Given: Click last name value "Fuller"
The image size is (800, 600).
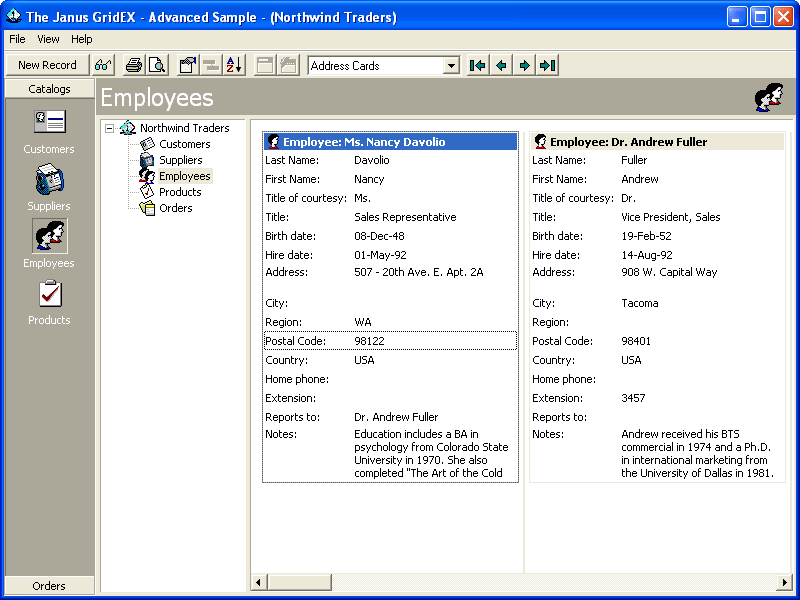Looking at the screenshot, I should [x=634, y=160].
